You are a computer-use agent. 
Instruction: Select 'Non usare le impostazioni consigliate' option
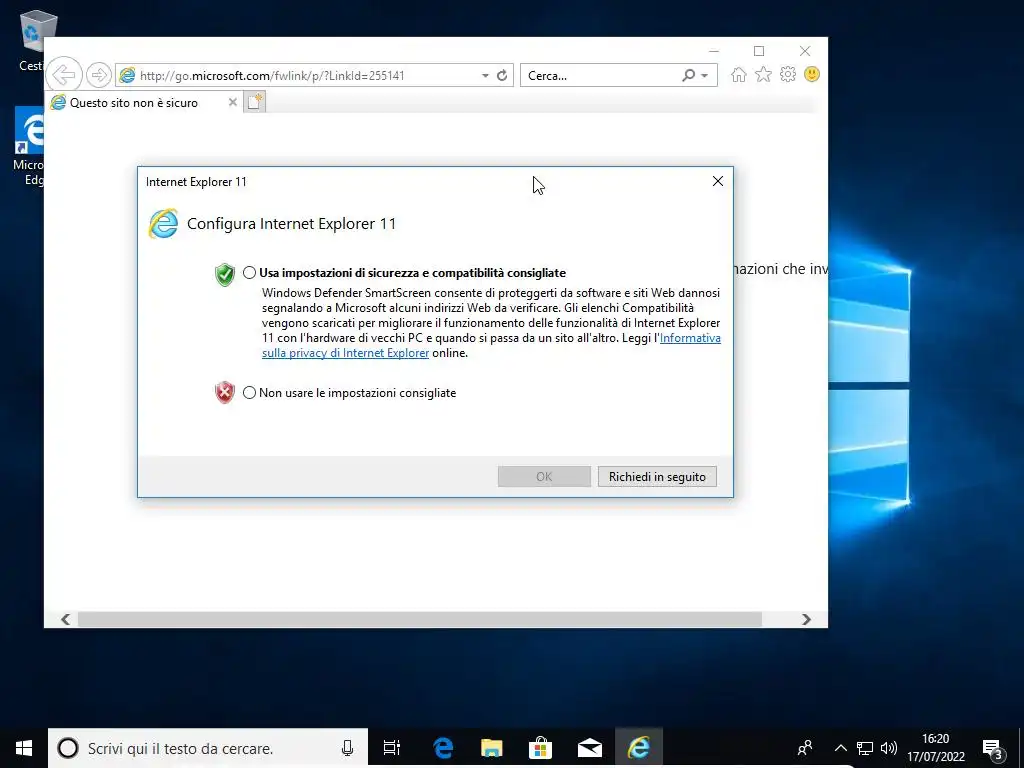(249, 392)
